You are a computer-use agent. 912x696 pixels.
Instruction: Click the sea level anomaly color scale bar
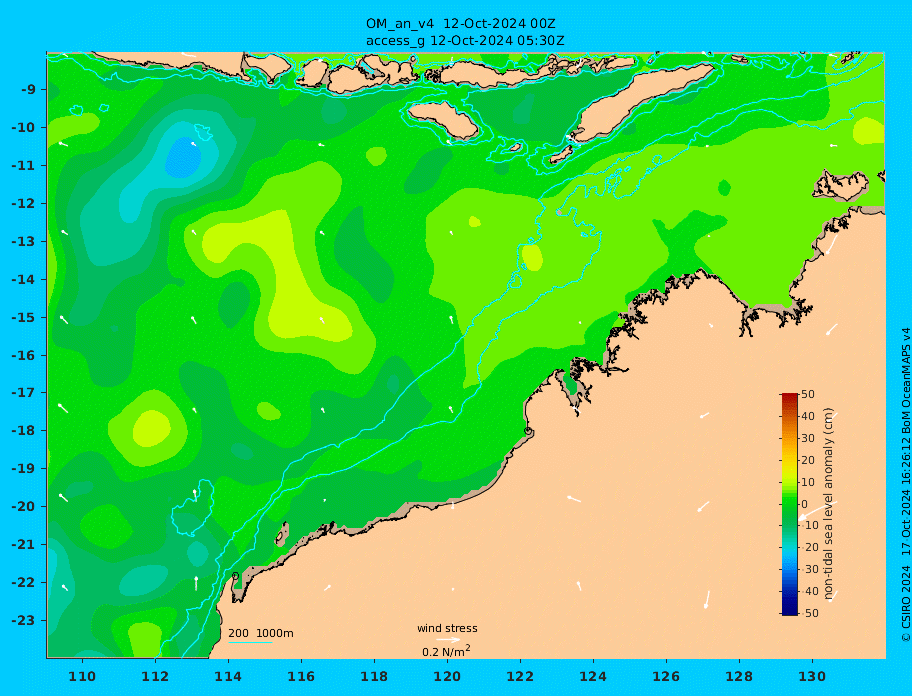pos(790,504)
